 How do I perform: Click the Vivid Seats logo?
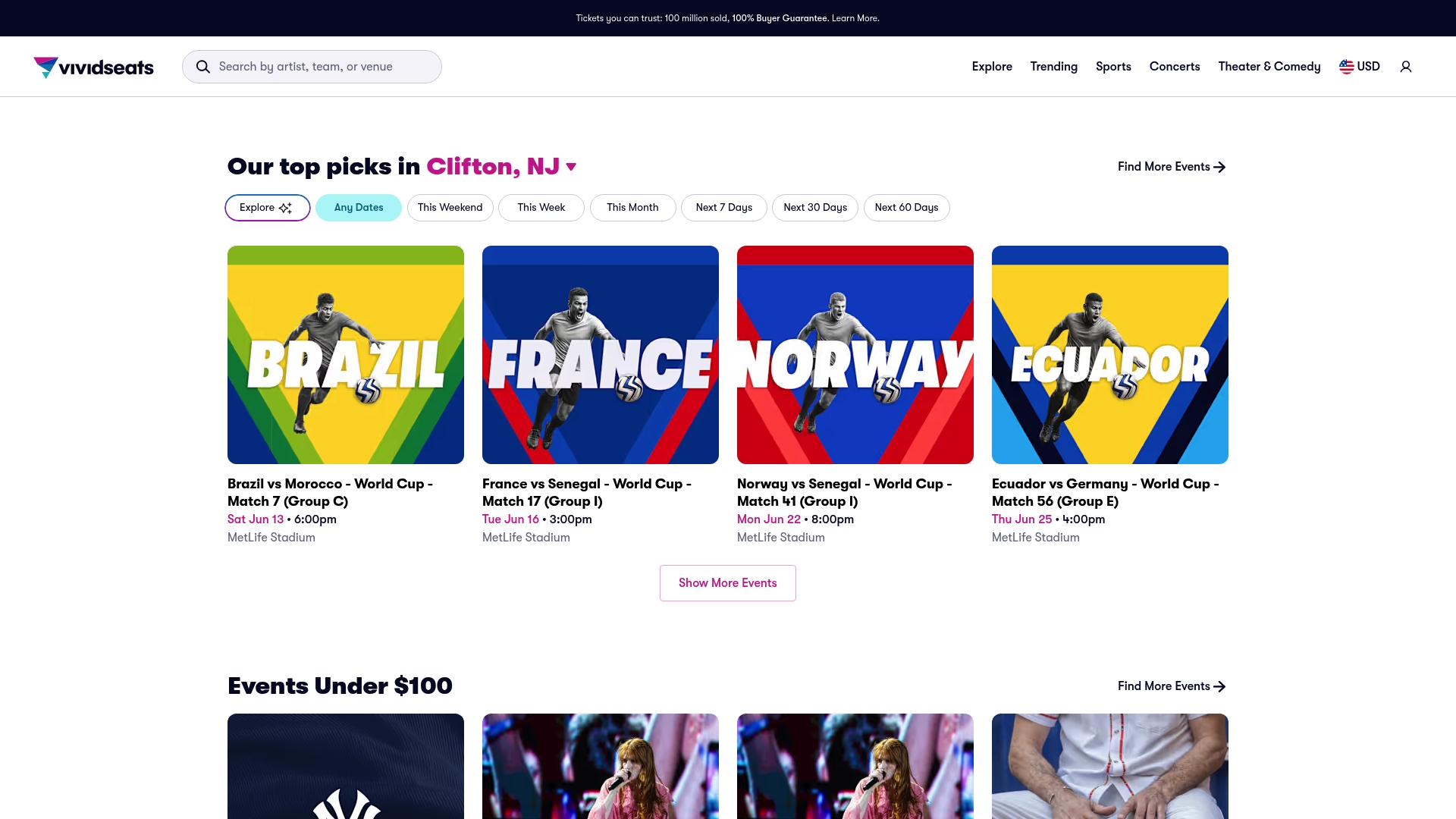[93, 67]
